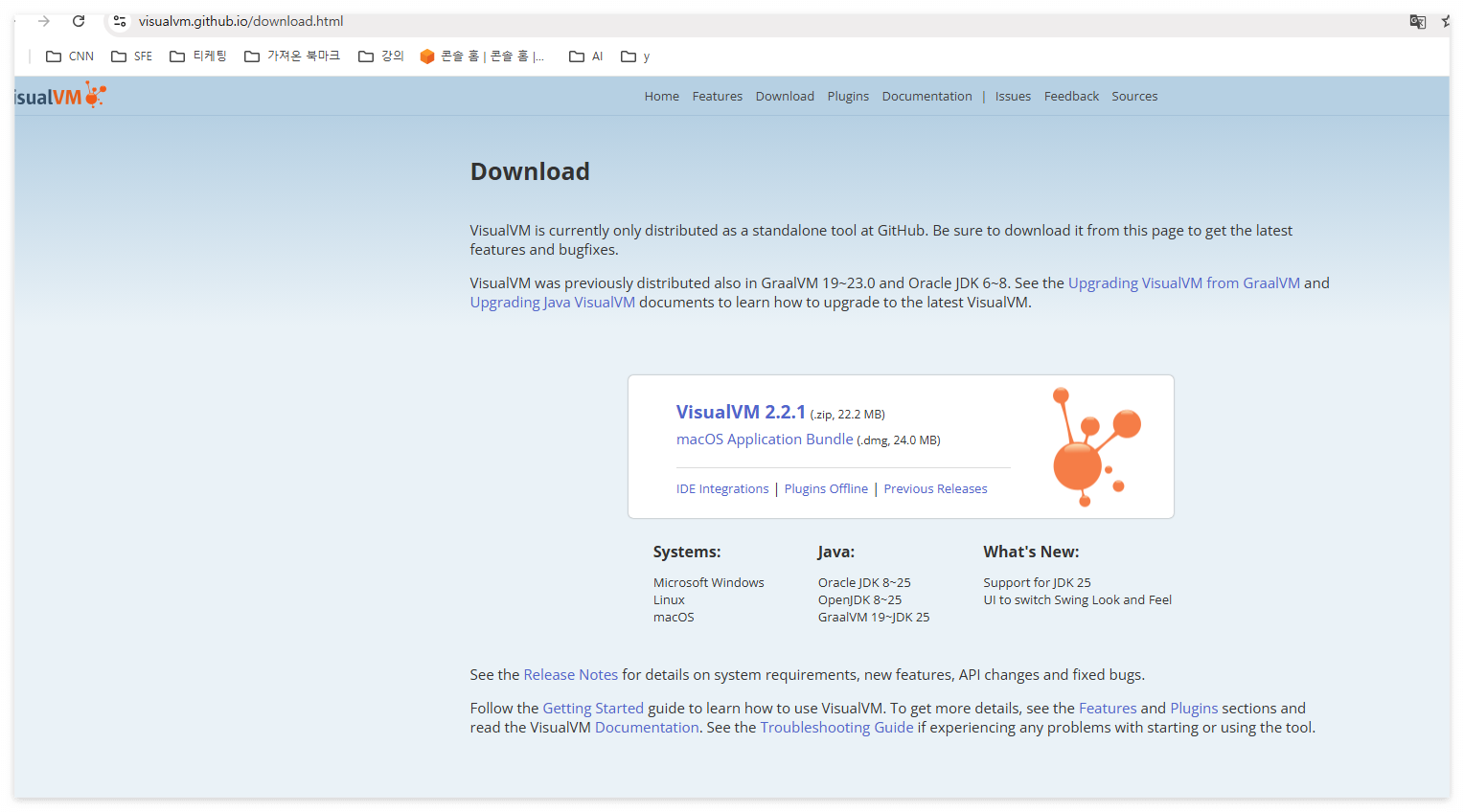Follow the Upgrading VisualVM from GraalVM link
The width and height of the screenshot is (1464, 812).
click(1184, 283)
